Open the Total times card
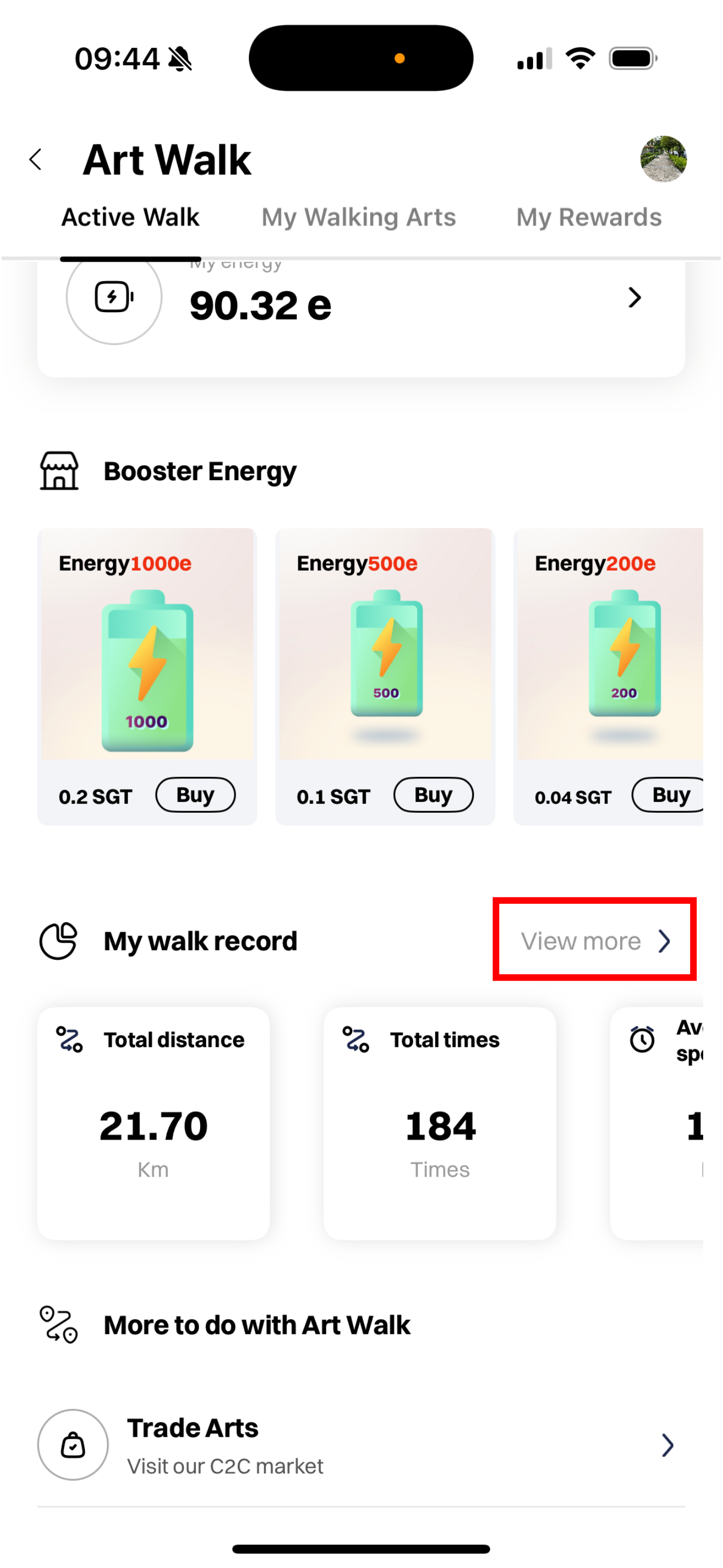This screenshot has width=723, height=1568. coord(440,1123)
